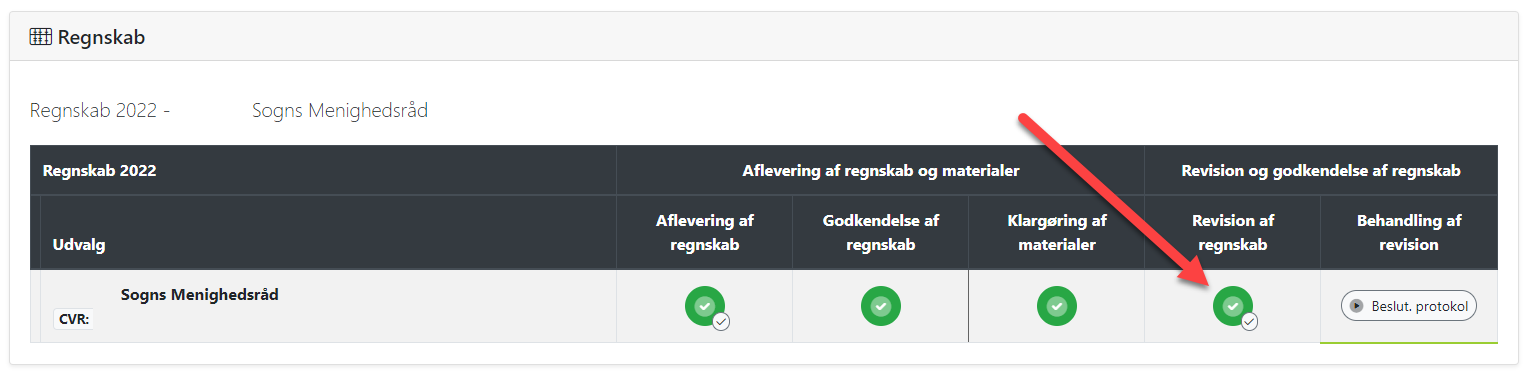
Task: Click green checkmark under Revision af regnskab
Action: (x=1233, y=306)
